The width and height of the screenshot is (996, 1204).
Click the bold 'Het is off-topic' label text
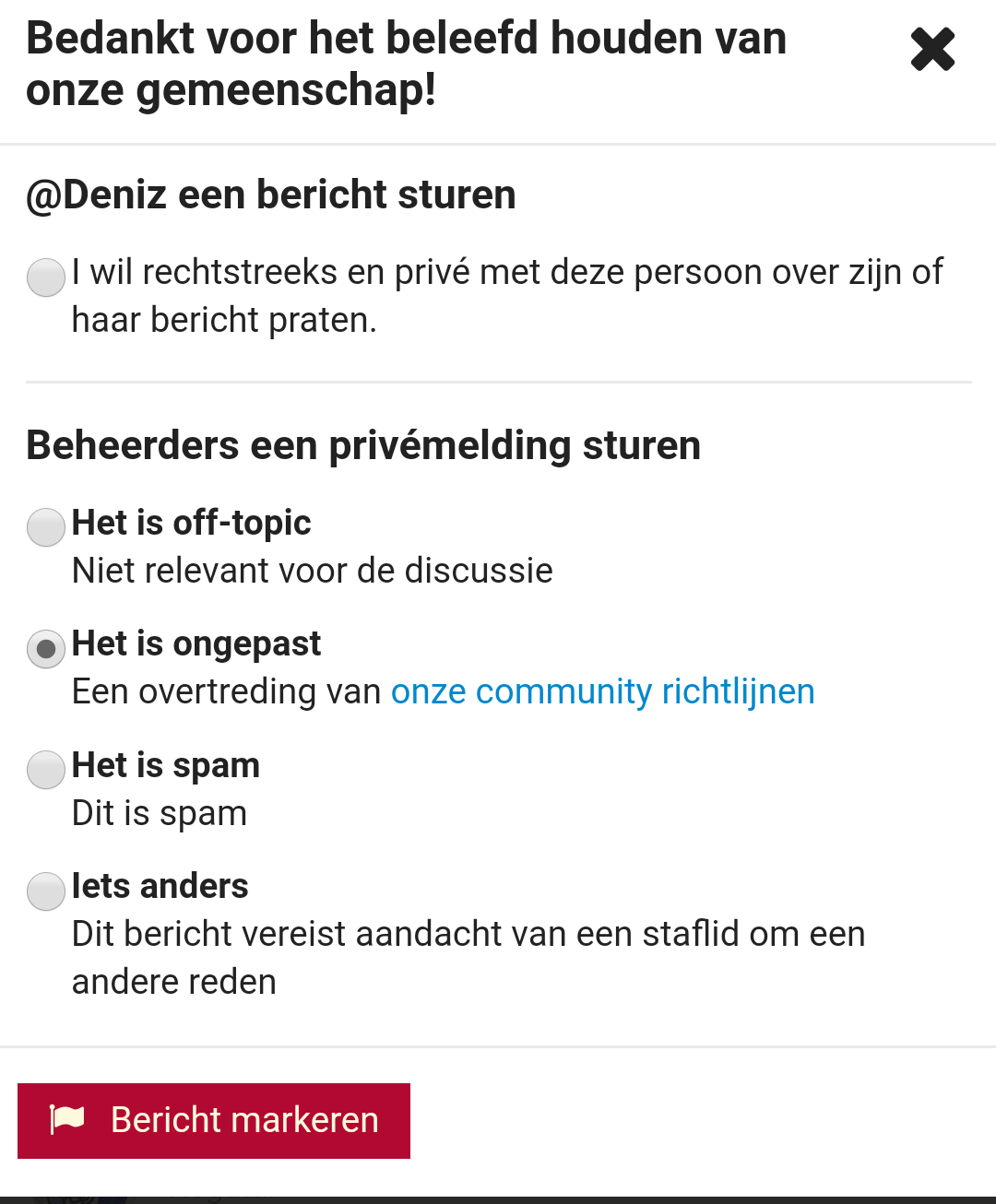click(192, 523)
